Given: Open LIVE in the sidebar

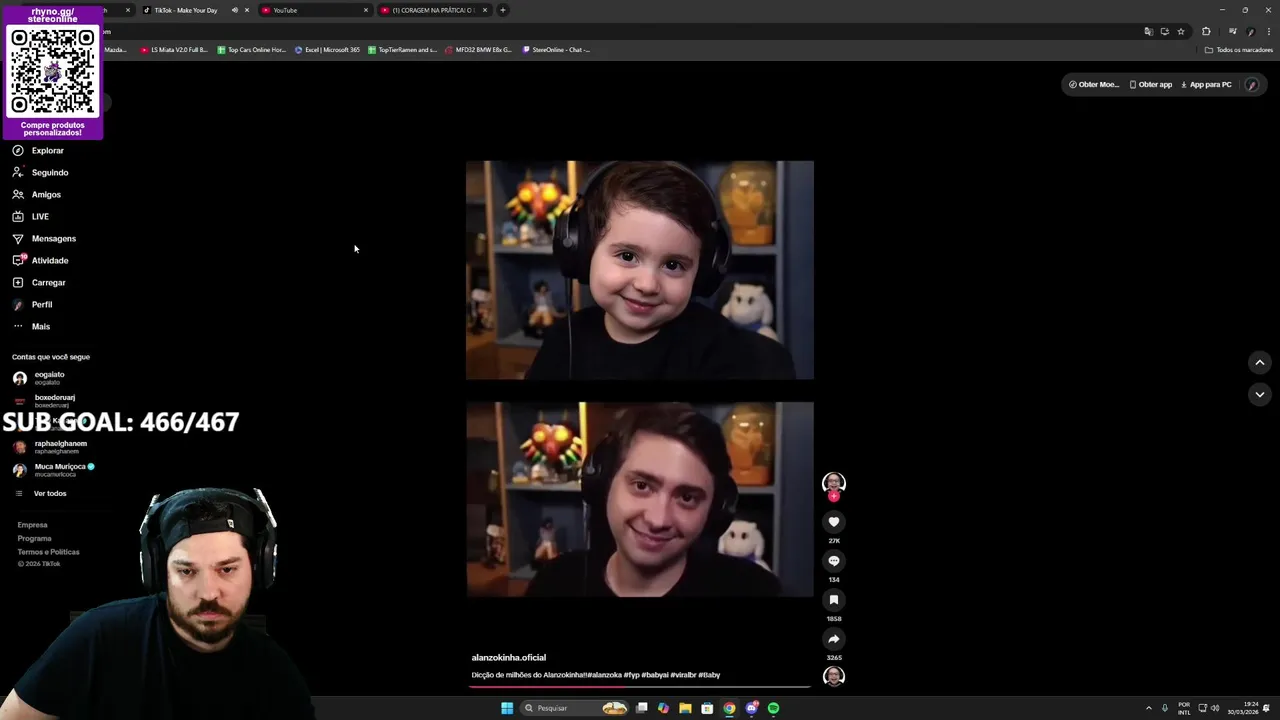Looking at the screenshot, I should (31, 217).
